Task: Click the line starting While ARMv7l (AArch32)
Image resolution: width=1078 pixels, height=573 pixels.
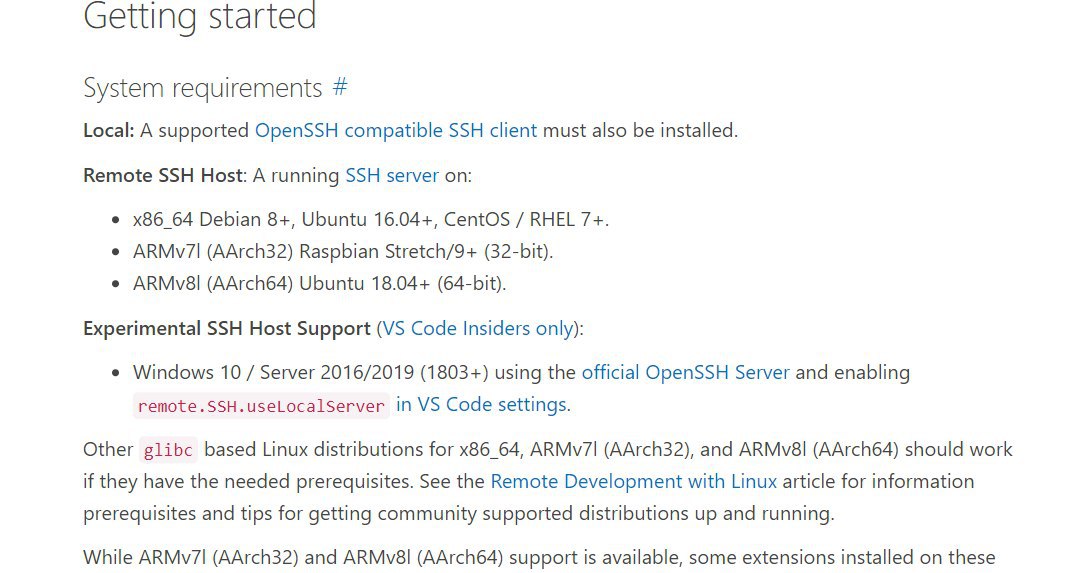Action: (539, 557)
